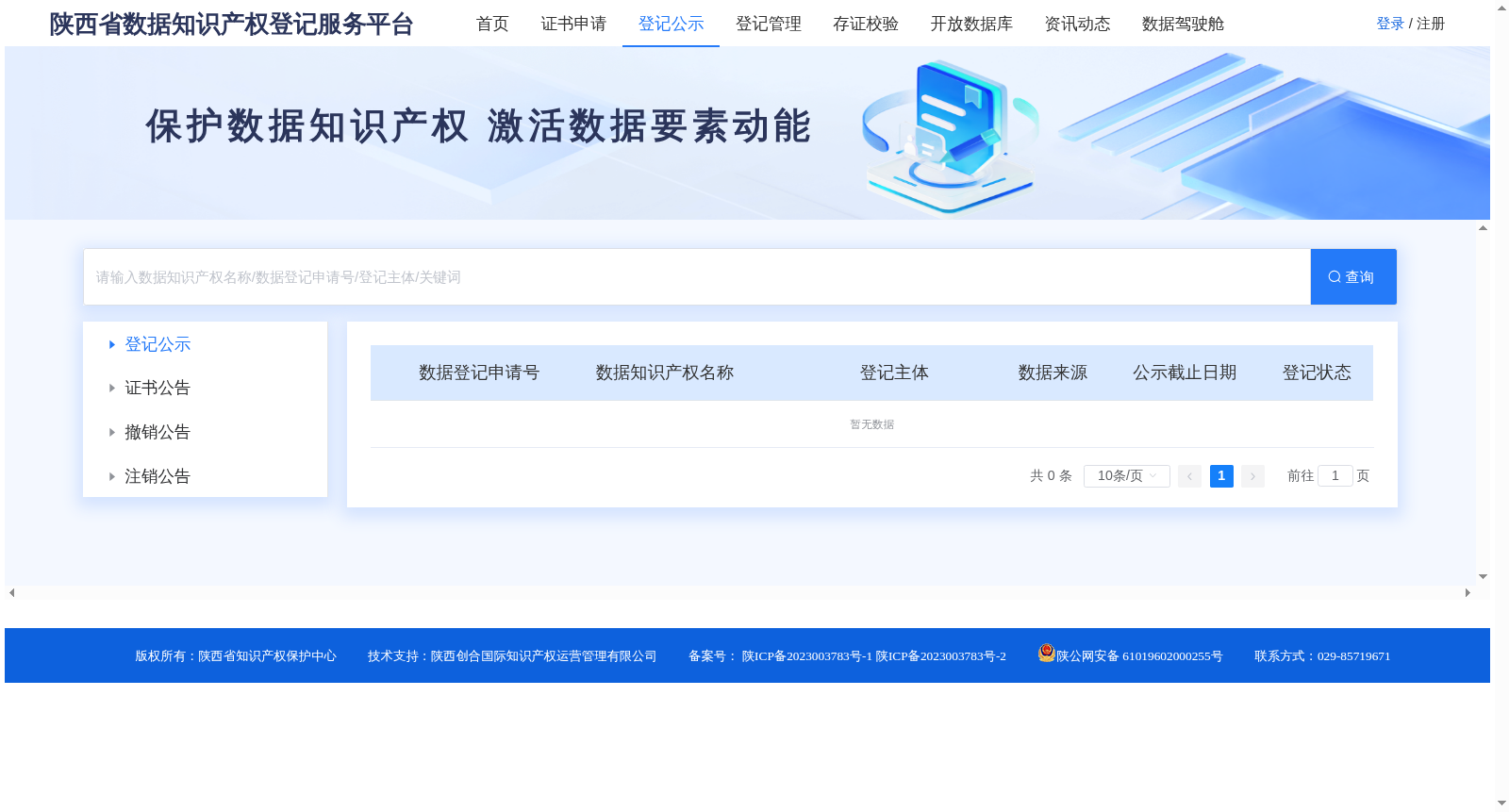Viewport: 1509px width, 812px height.
Task: Click the 数据来源 column header
Action: pyautogui.click(x=1053, y=373)
